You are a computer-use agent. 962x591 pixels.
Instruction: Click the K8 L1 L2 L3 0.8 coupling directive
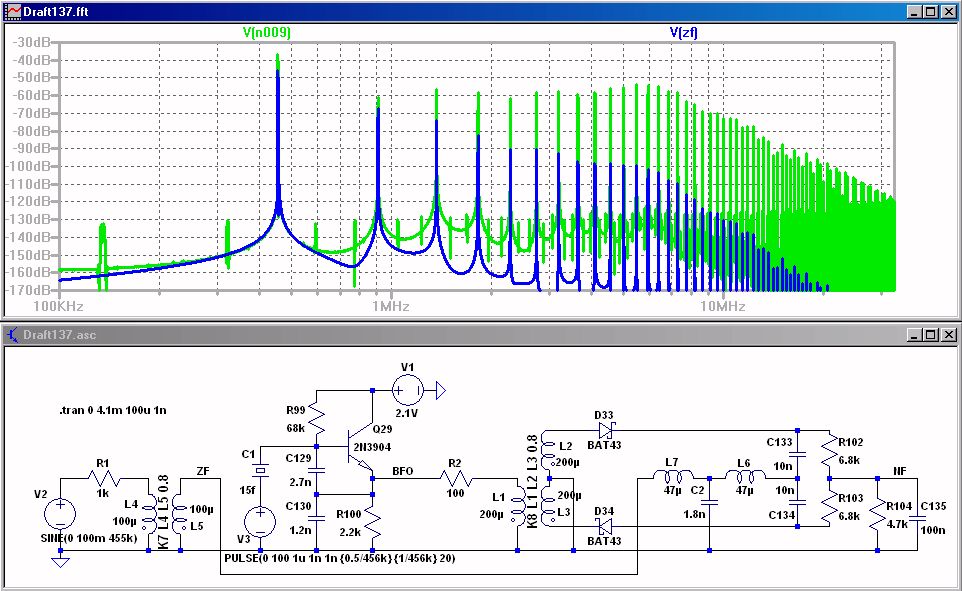[x=532, y=481]
